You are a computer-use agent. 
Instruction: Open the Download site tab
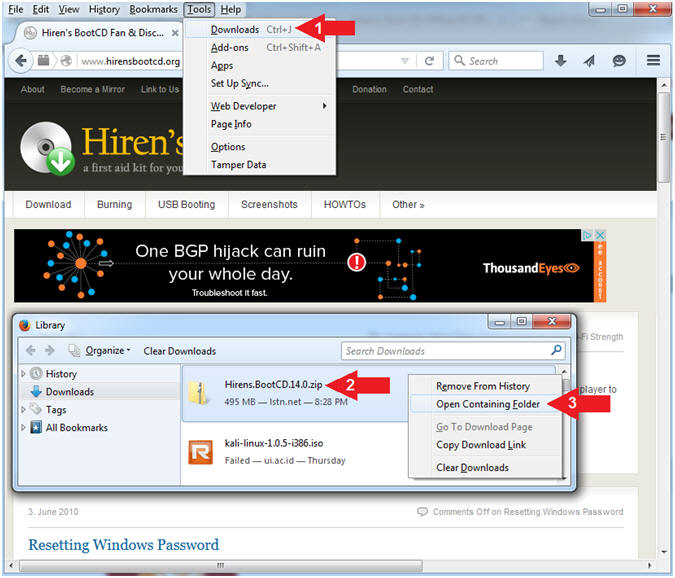click(x=48, y=204)
